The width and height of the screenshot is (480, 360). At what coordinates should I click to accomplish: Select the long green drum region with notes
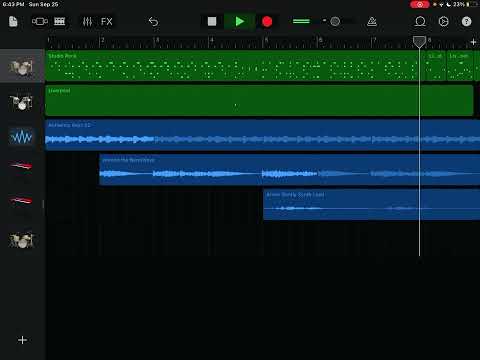(235, 66)
